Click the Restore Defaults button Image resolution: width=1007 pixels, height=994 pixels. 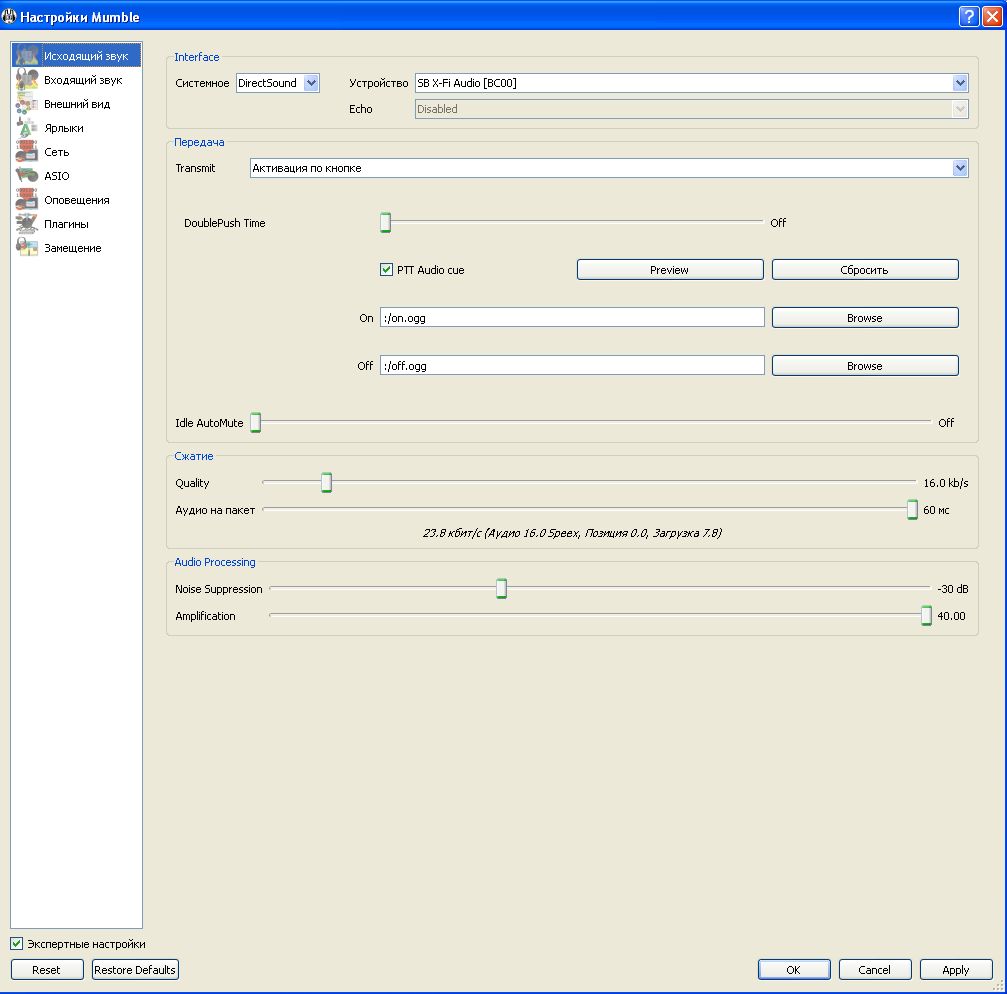coord(135,970)
